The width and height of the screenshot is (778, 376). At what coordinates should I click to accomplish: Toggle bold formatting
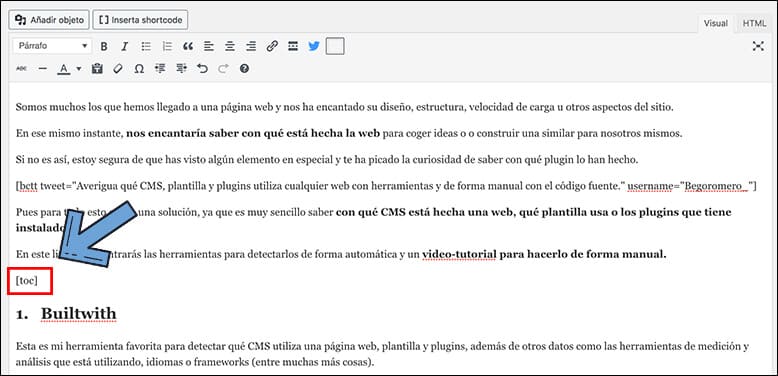pos(104,47)
